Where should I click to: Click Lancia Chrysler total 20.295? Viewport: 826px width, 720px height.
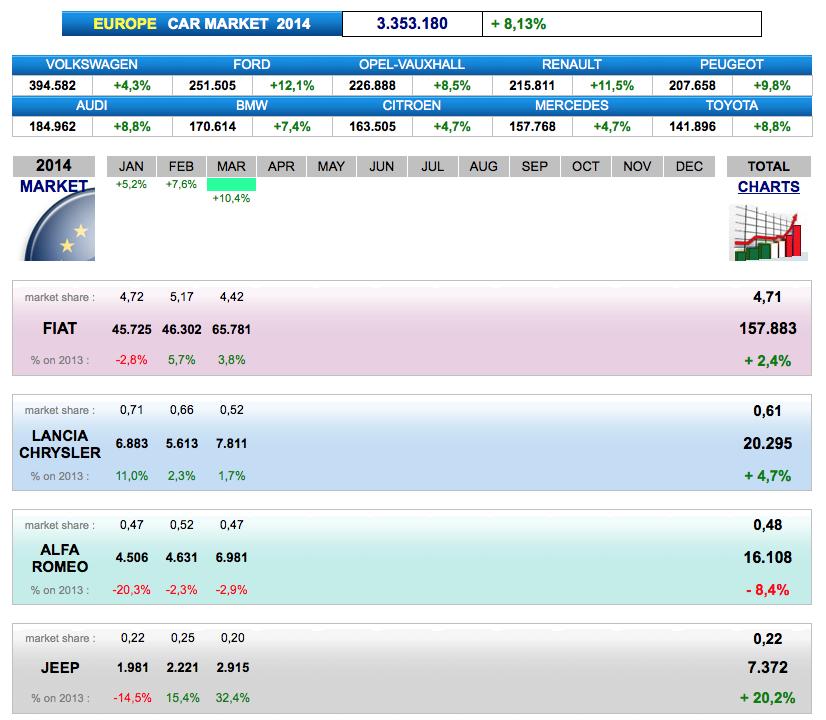pyautogui.click(x=768, y=443)
